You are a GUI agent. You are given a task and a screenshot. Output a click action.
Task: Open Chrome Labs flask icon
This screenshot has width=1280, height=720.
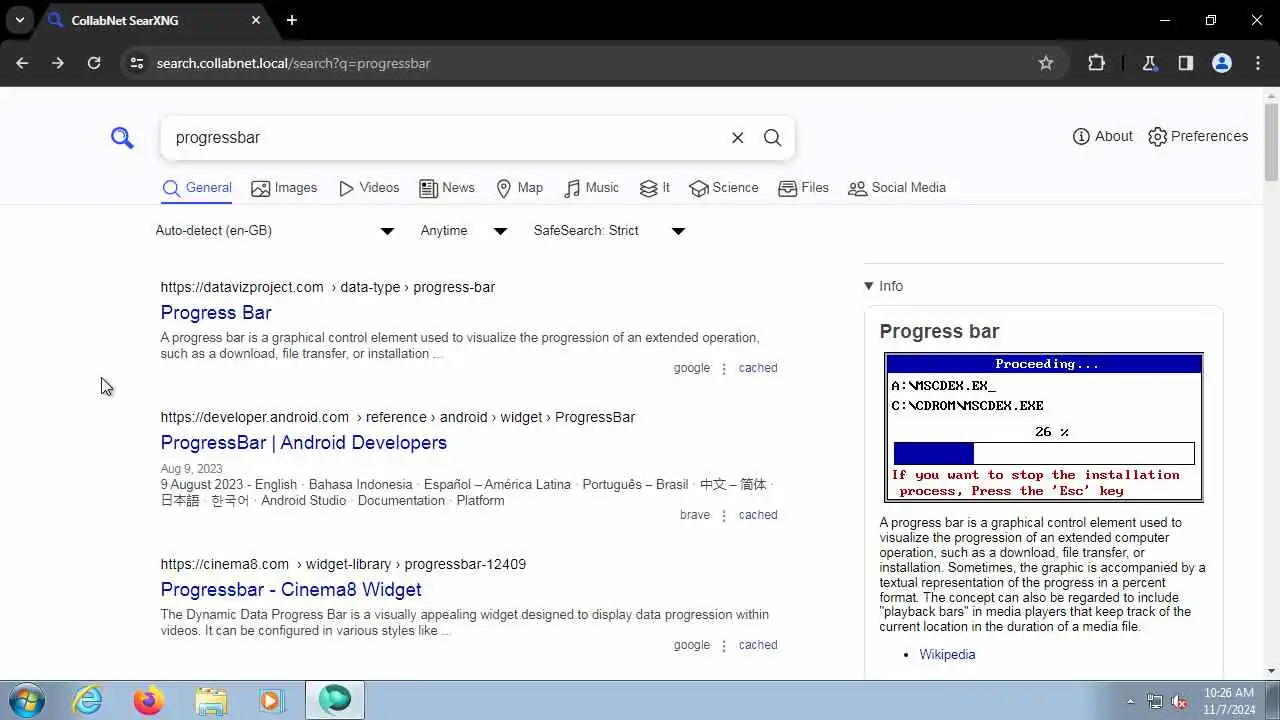coord(1149,63)
